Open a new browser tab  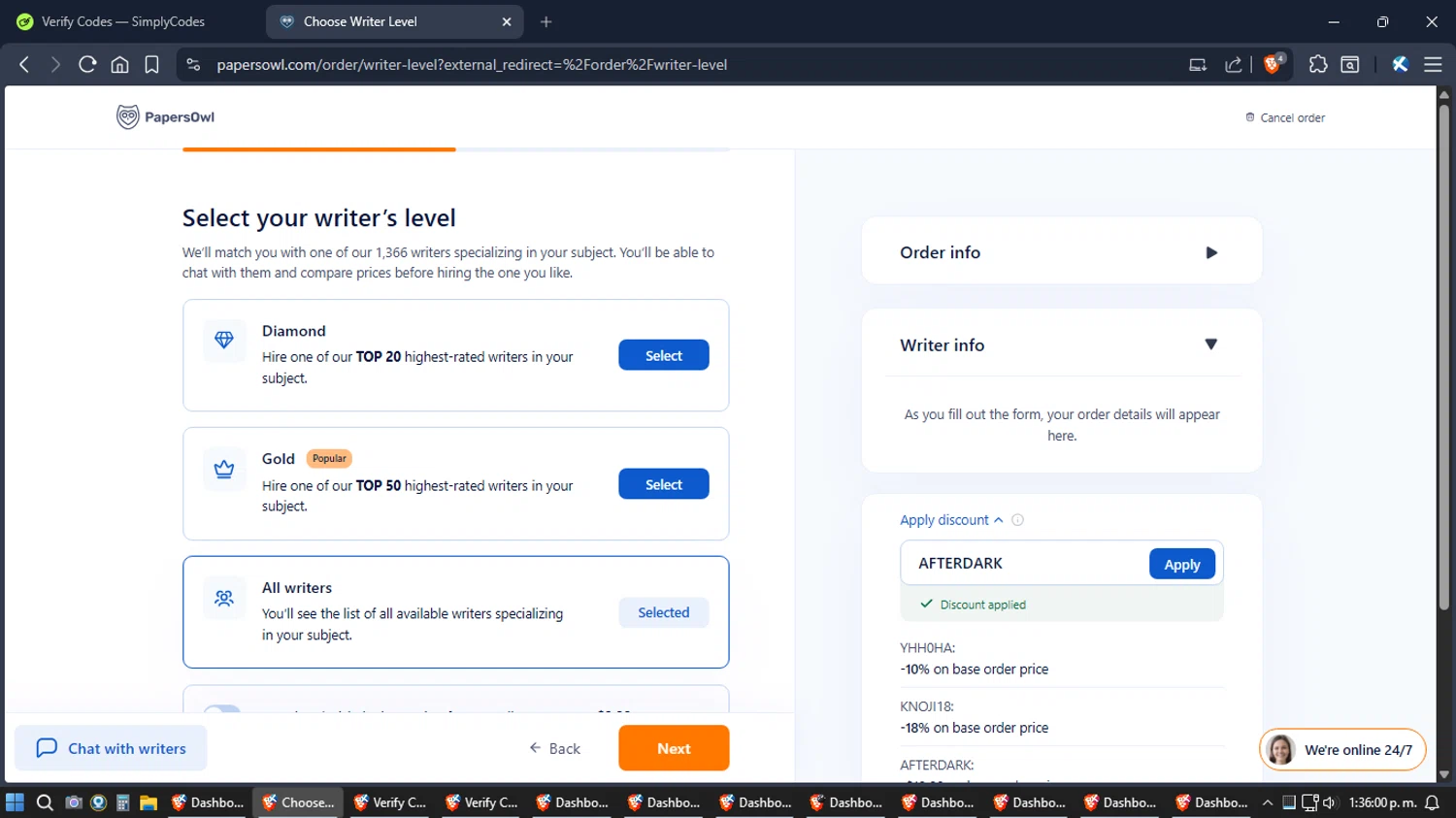point(546,21)
